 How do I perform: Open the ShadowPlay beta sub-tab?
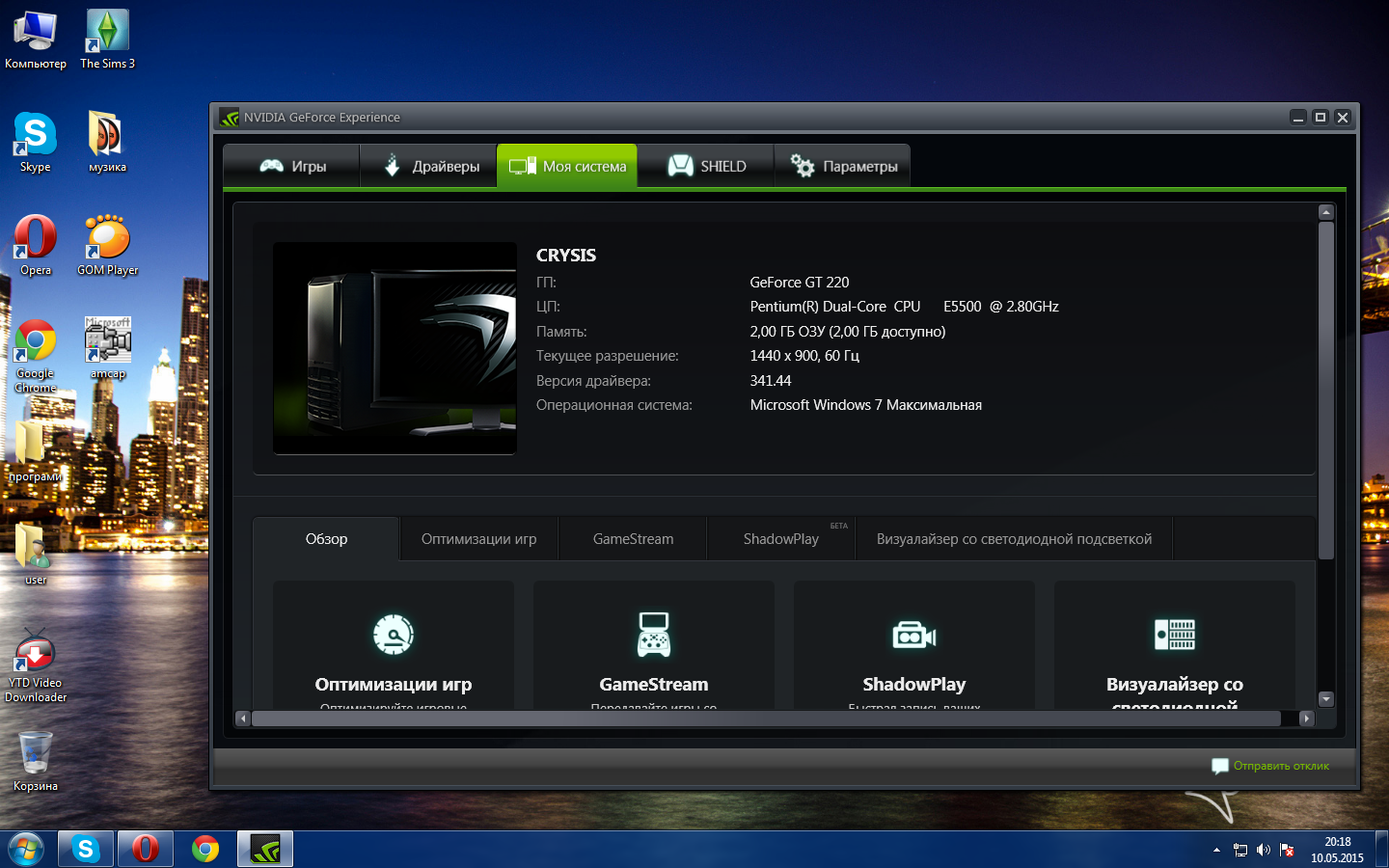pyautogui.click(x=781, y=539)
